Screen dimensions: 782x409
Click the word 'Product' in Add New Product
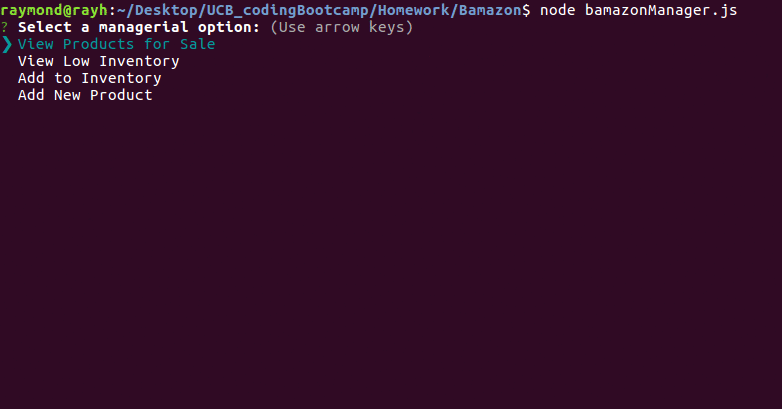(x=121, y=95)
